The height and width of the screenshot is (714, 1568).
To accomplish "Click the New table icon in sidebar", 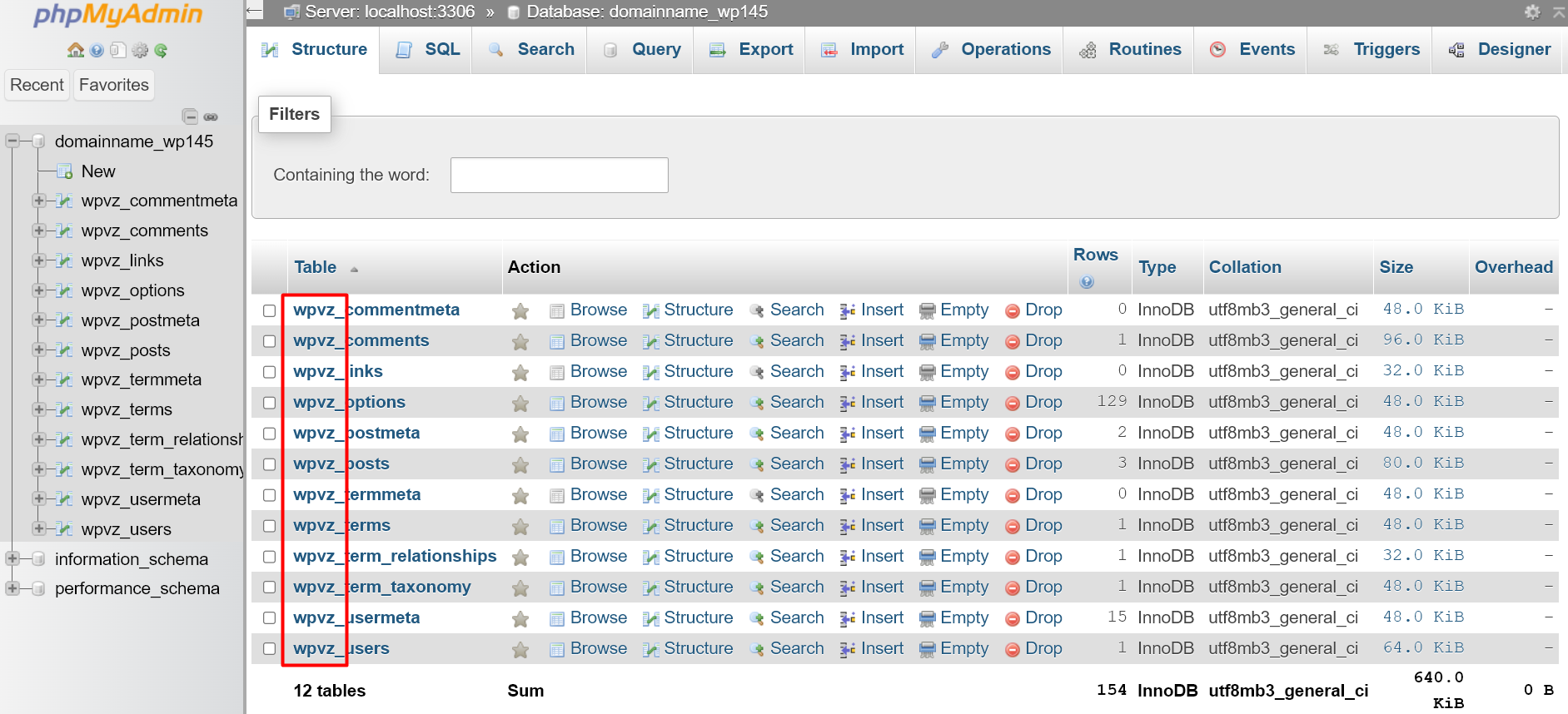I will tap(65, 171).
